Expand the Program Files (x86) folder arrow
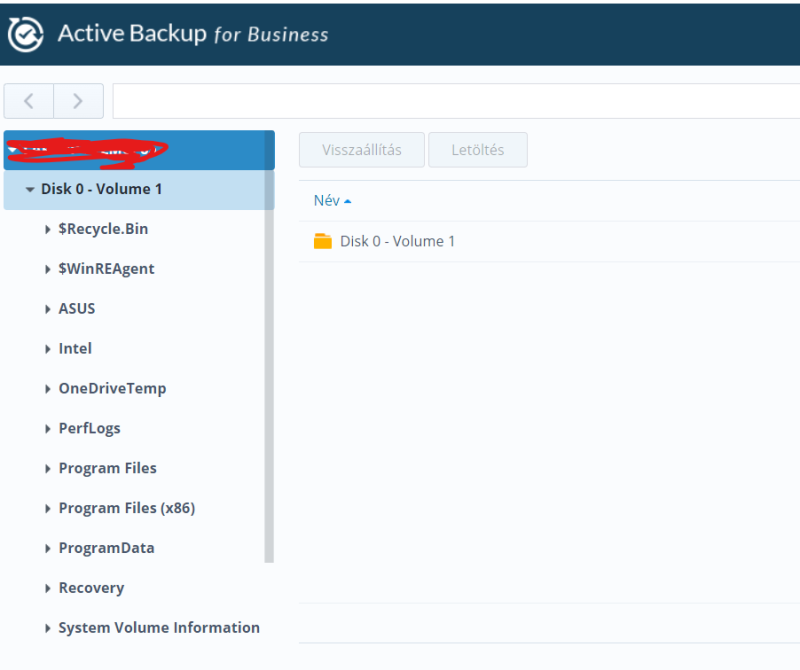 pos(47,509)
